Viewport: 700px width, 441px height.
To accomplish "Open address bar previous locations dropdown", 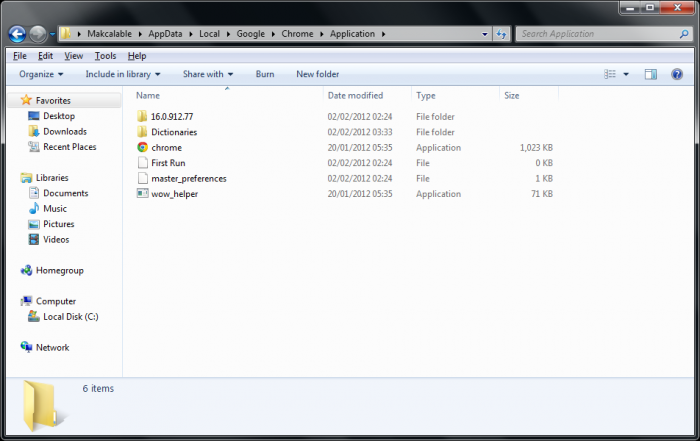I will pyautogui.click(x=485, y=34).
